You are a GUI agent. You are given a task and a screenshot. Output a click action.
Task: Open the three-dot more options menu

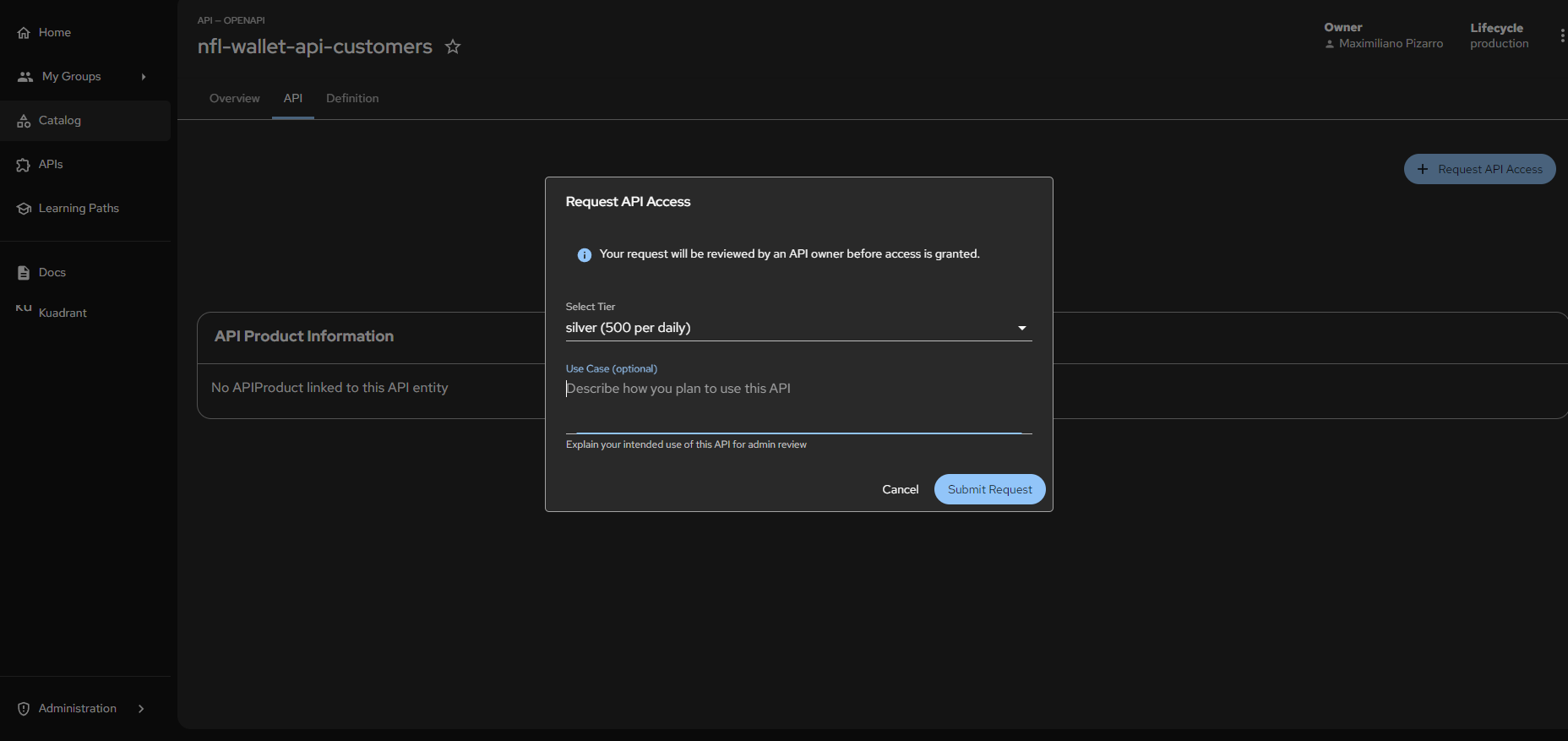[1562, 35]
